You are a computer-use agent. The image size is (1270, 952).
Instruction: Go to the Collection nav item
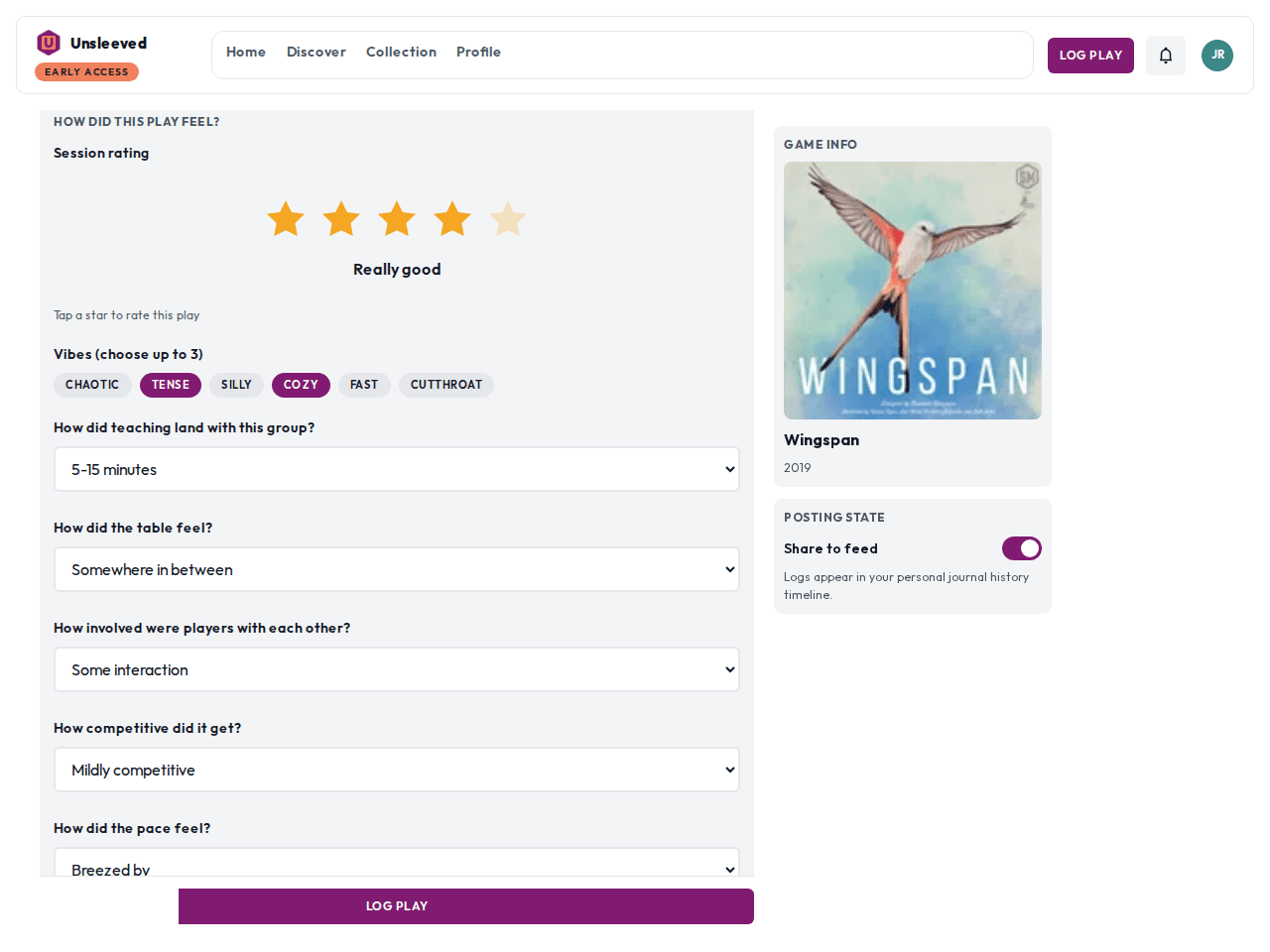(x=401, y=52)
